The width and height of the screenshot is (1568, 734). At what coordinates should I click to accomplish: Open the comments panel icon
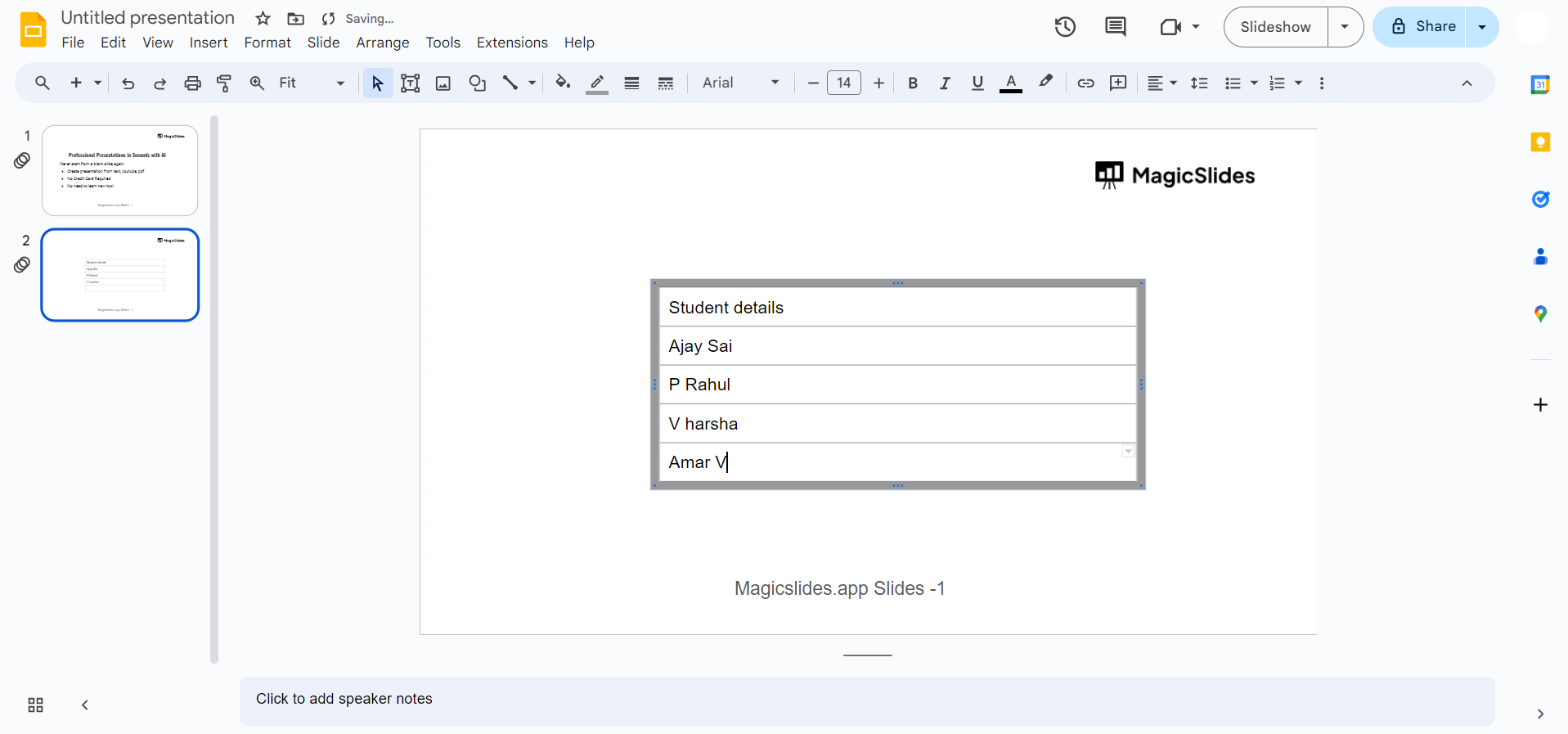pos(1116,27)
